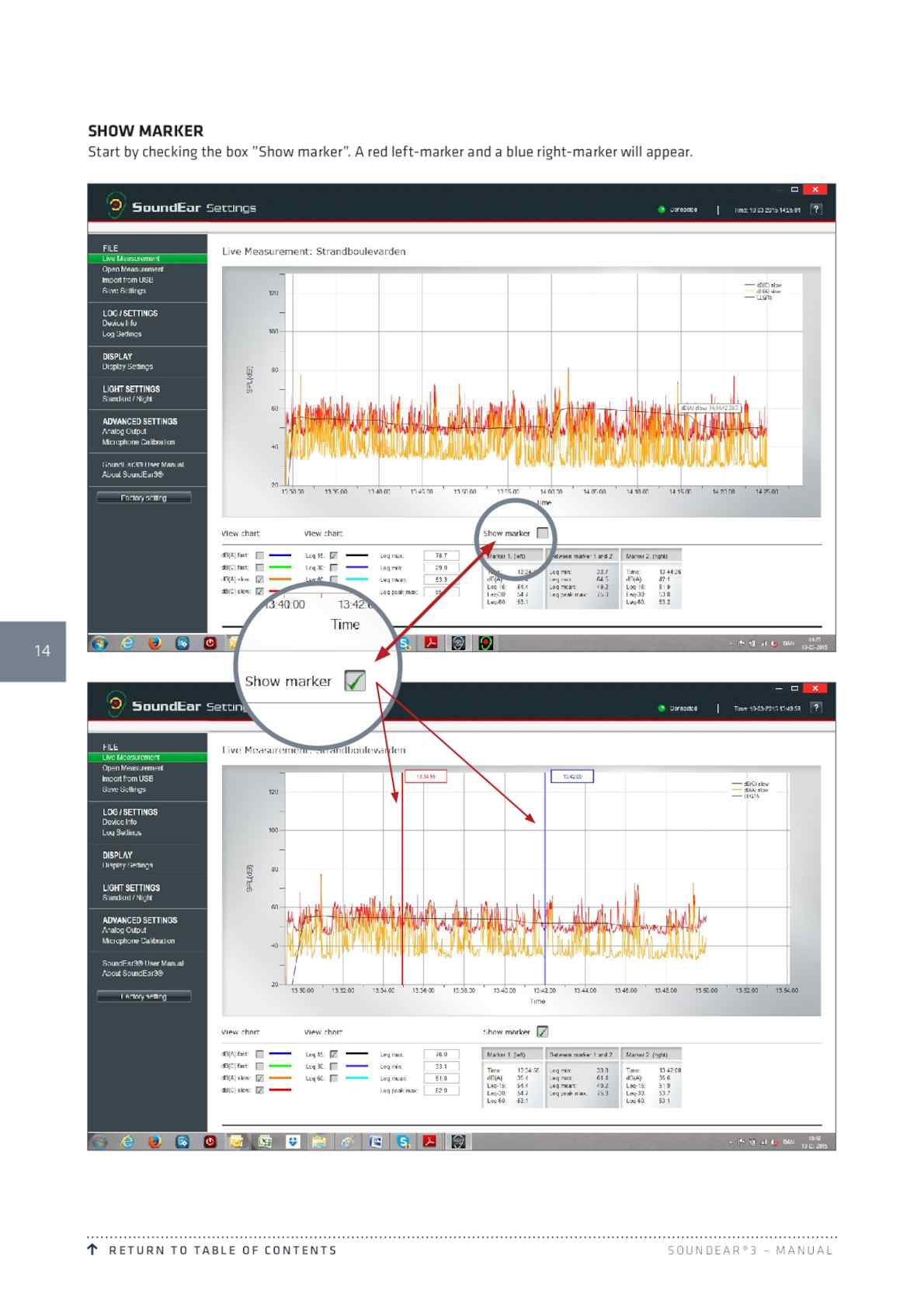Uncheck Show marker in the lower window
This screenshot has height=1308, width=924.
[543, 1031]
